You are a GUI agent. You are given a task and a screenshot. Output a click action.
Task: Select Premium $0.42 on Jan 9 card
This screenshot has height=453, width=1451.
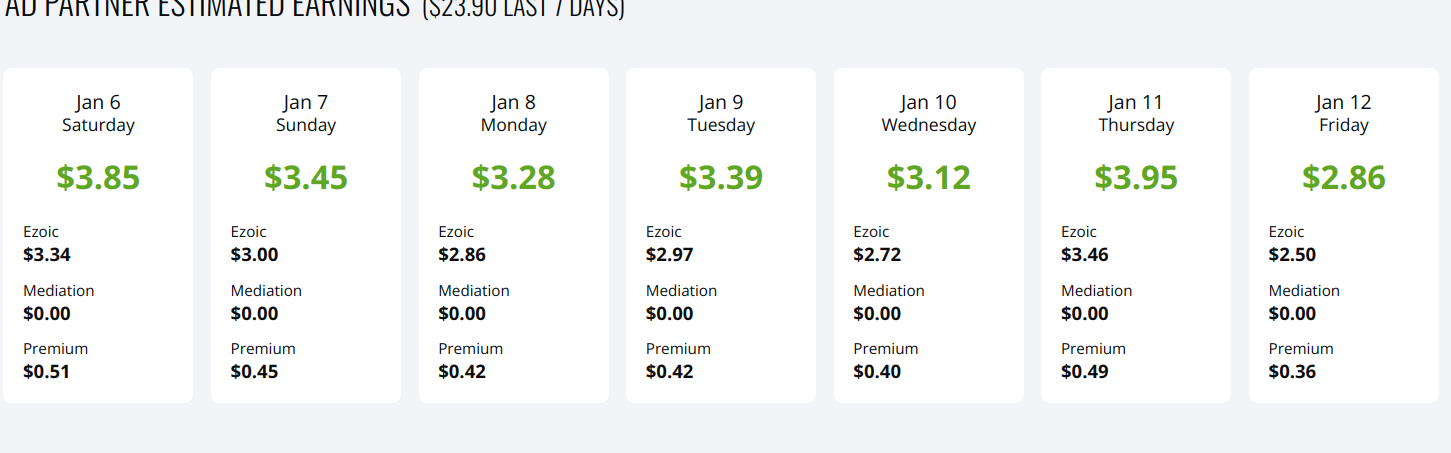(x=670, y=372)
